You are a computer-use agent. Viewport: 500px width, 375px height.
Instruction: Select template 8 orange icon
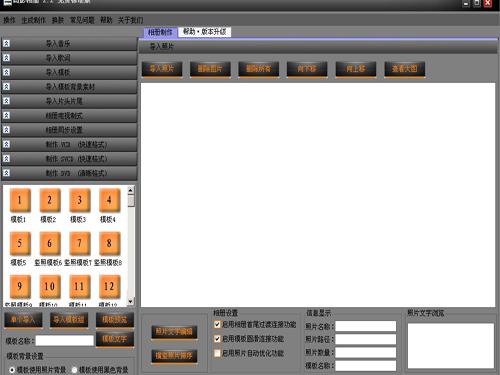pos(109,244)
